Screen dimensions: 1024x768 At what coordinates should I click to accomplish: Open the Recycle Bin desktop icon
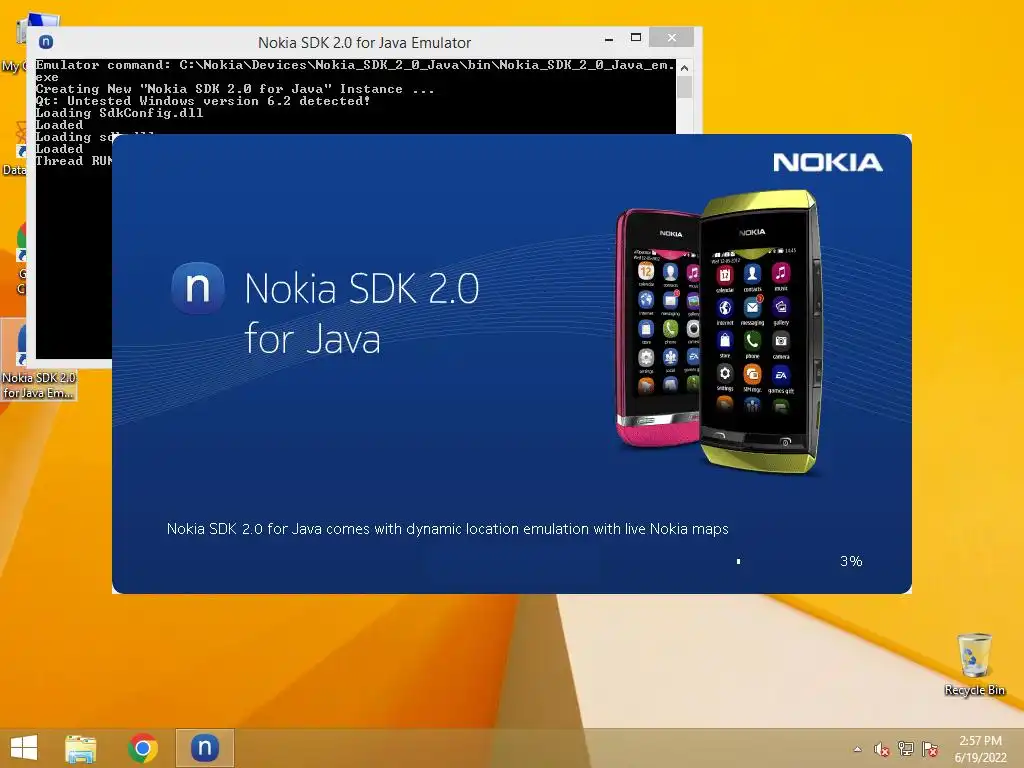pyautogui.click(x=974, y=664)
